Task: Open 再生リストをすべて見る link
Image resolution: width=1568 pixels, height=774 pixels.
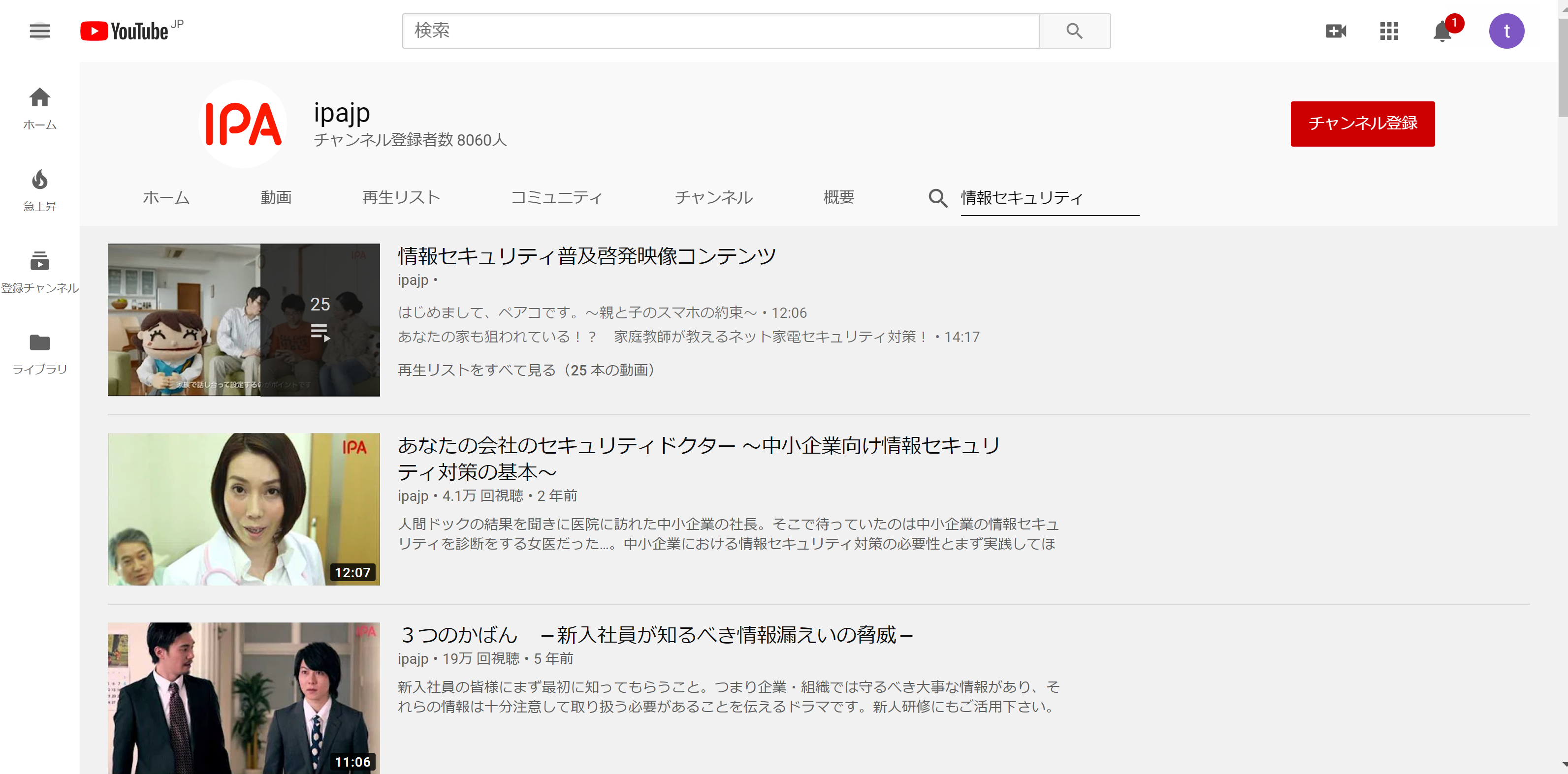Action: coord(526,370)
